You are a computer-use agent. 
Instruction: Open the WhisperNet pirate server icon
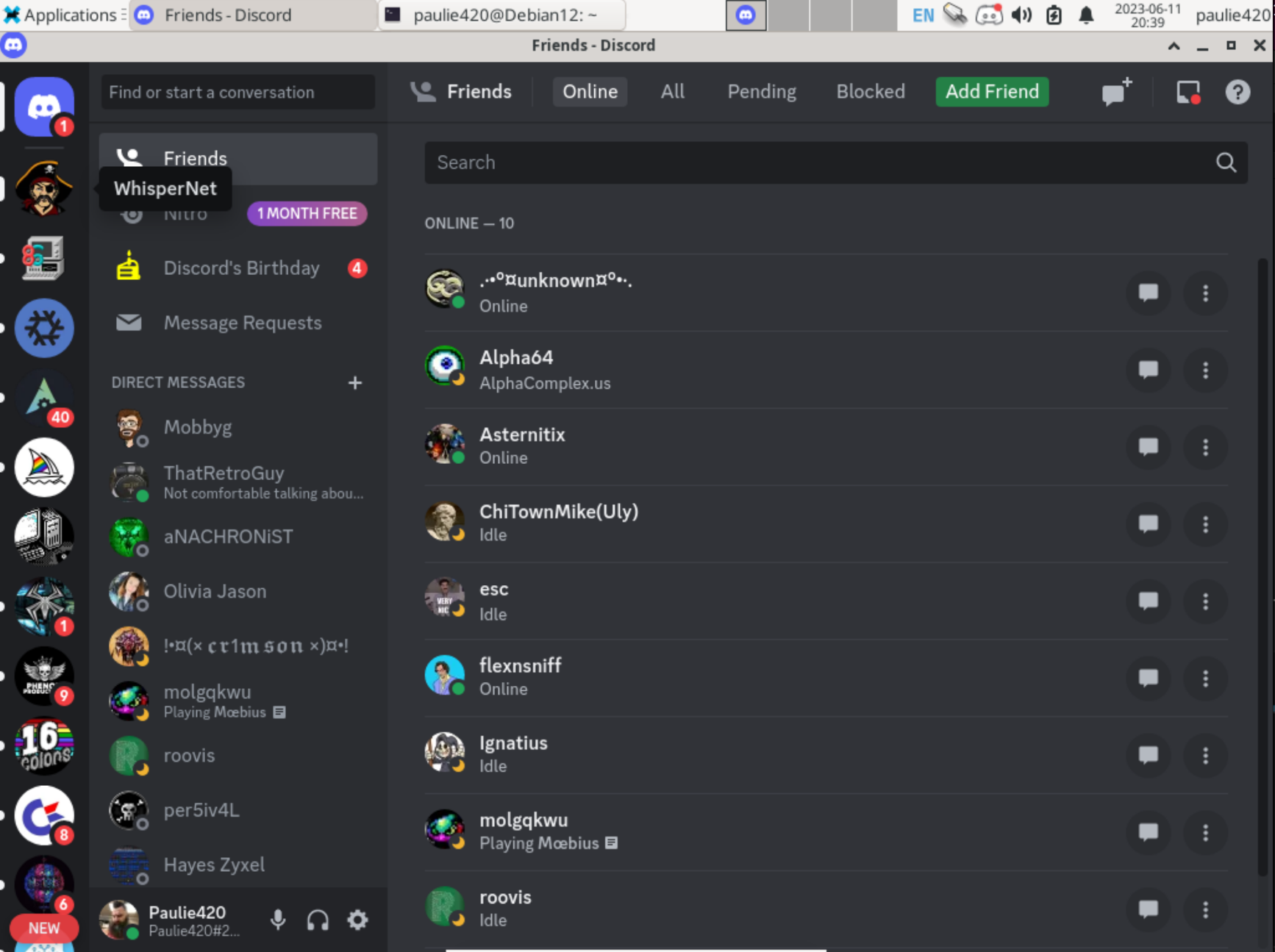(44, 188)
